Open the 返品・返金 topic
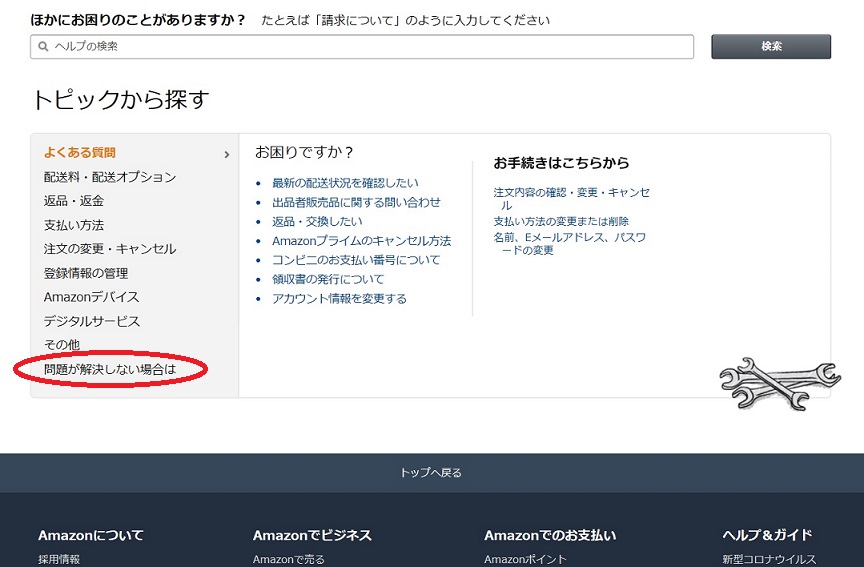 74,201
